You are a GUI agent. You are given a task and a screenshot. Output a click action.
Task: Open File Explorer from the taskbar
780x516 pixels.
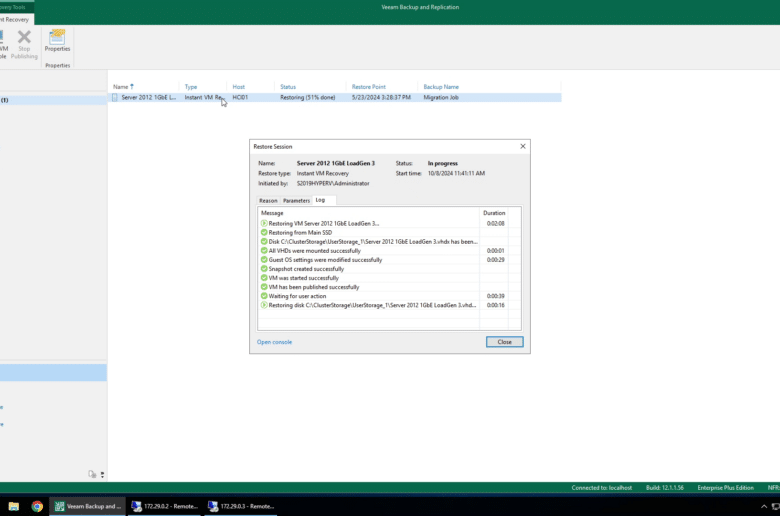pyautogui.click(x=13, y=506)
